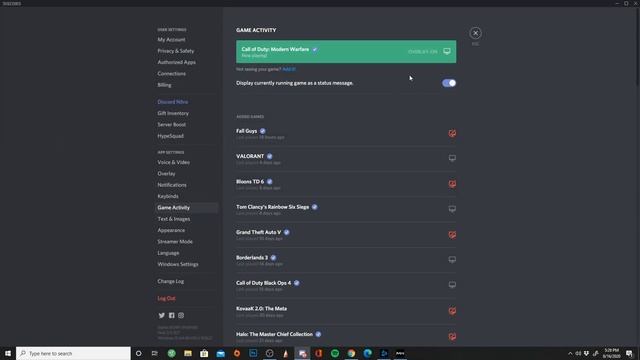Open Google Chrome from taskbar
The height and width of the screenshot is (360, 640).
click(351, 353)
